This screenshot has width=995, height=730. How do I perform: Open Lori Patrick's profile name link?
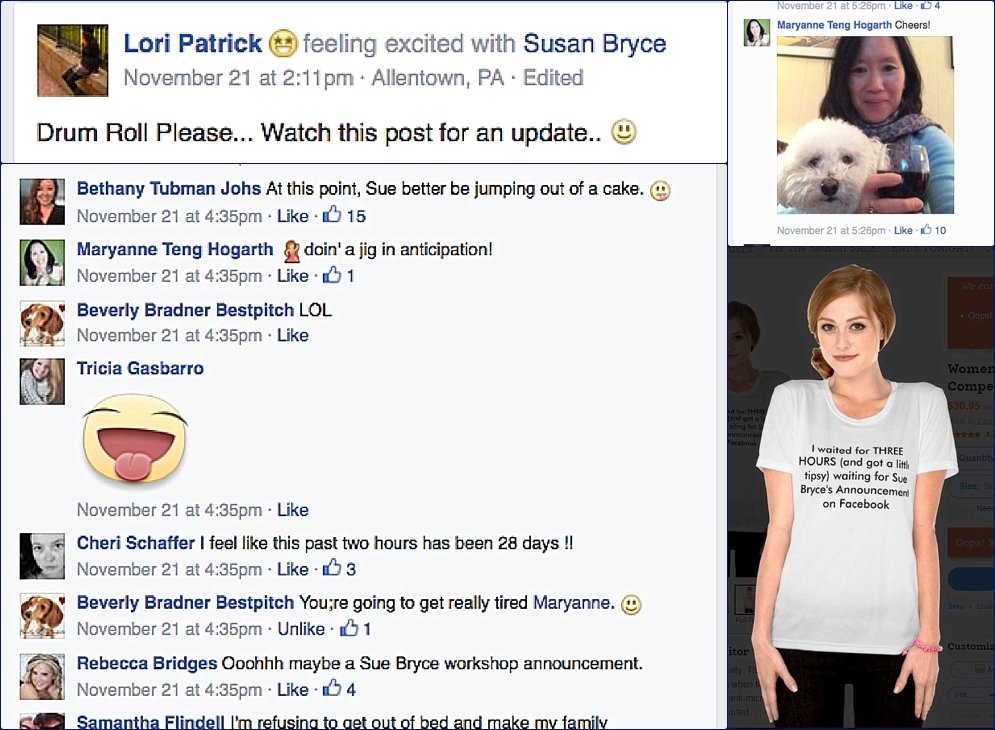coord(192,43)
